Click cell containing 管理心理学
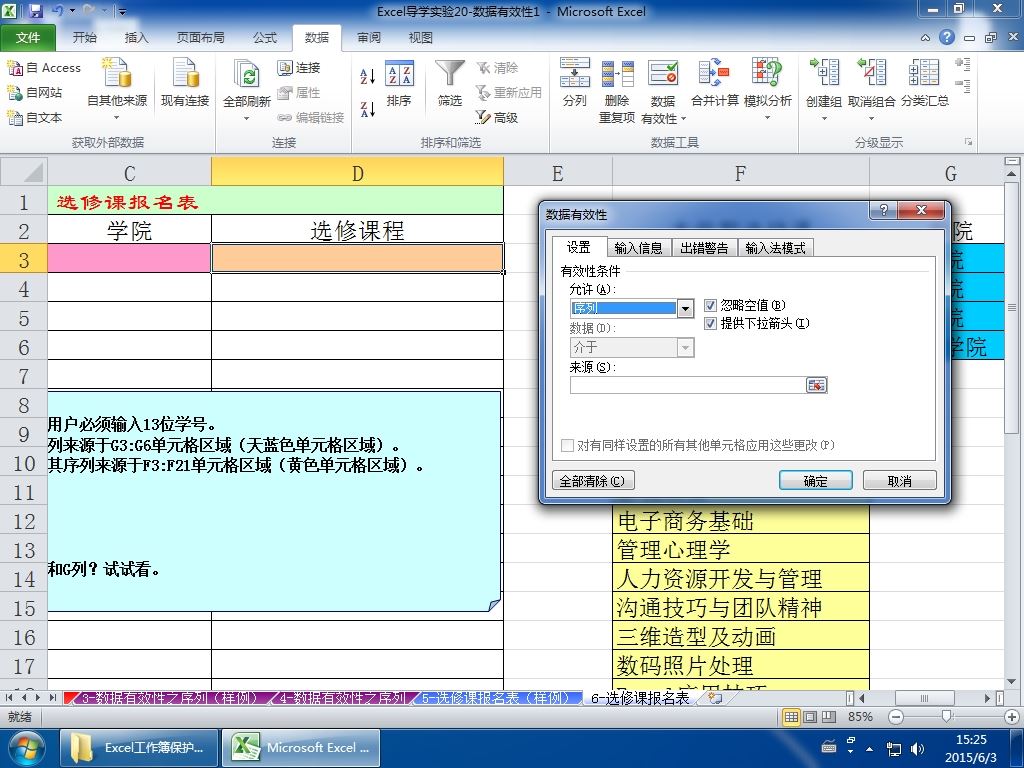The width and height of the screenshot is (1024, 768). click(741, 549)
